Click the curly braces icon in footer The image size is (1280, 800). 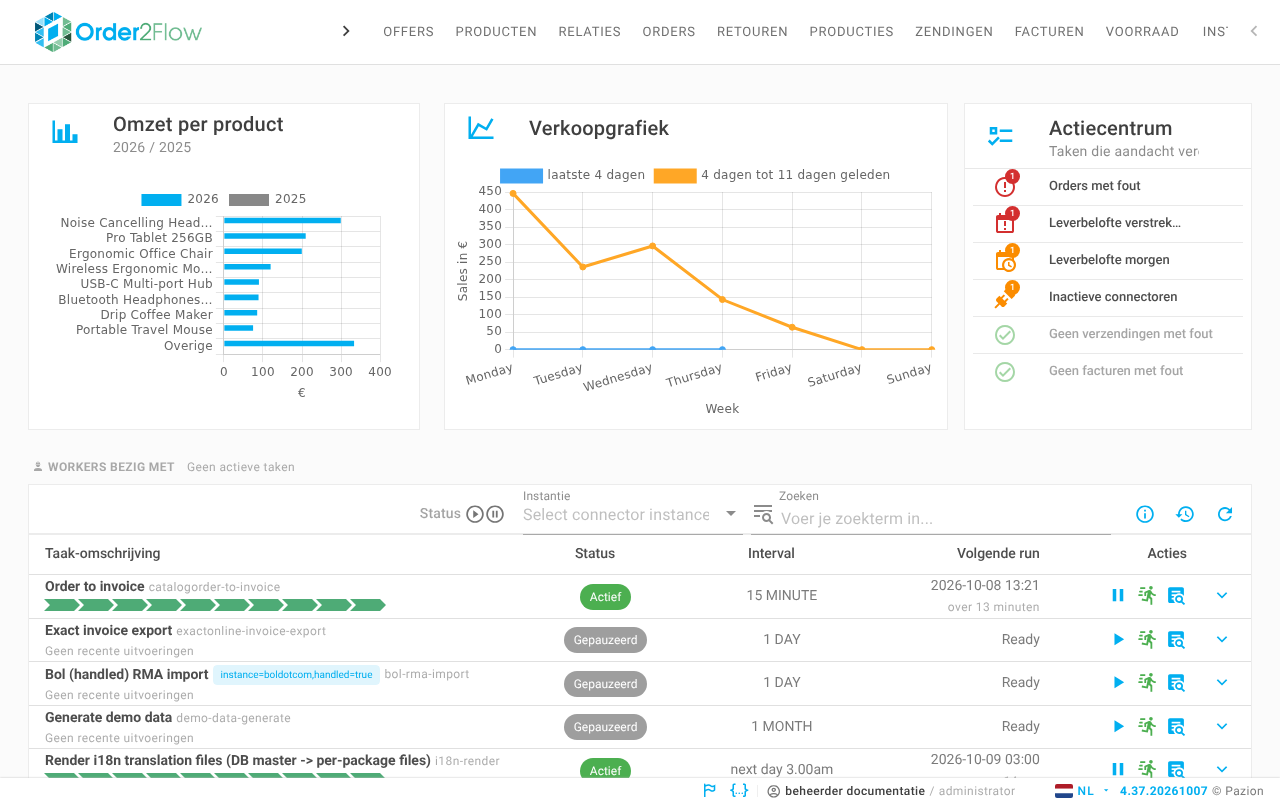pos(739,790)
